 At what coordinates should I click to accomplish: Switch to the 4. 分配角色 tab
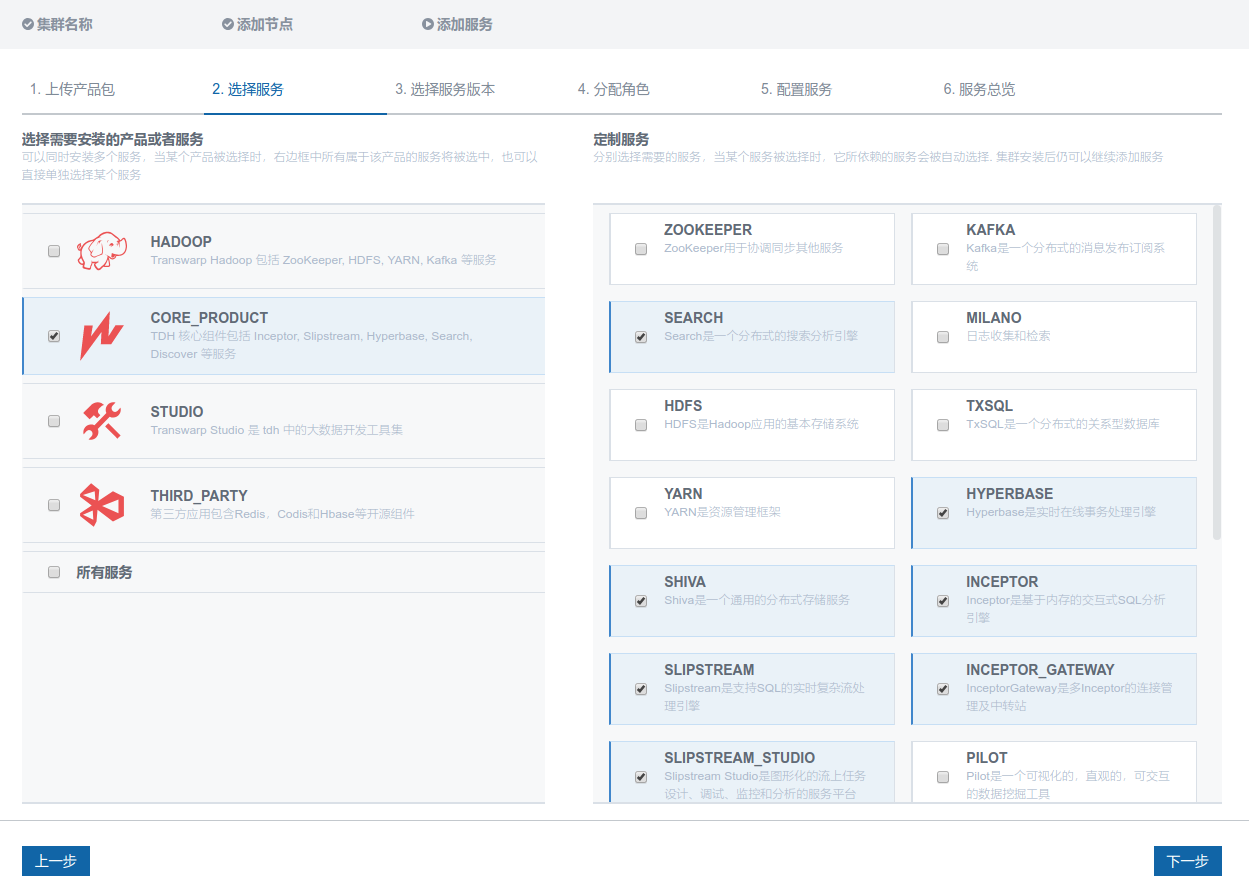tap(613, 89)
